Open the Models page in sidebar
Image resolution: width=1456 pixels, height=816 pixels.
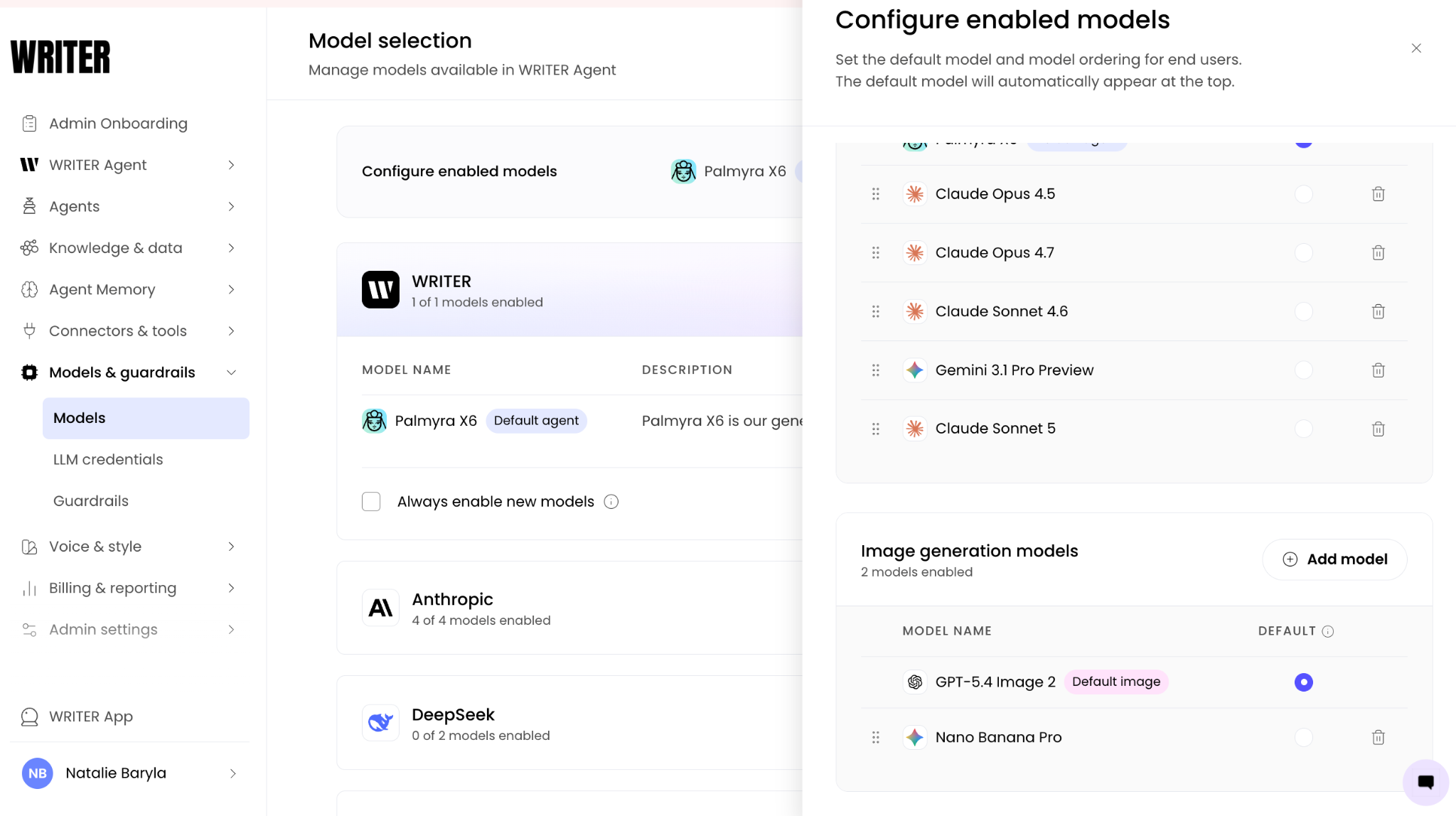pyautogui.click(x=146, y=418)
